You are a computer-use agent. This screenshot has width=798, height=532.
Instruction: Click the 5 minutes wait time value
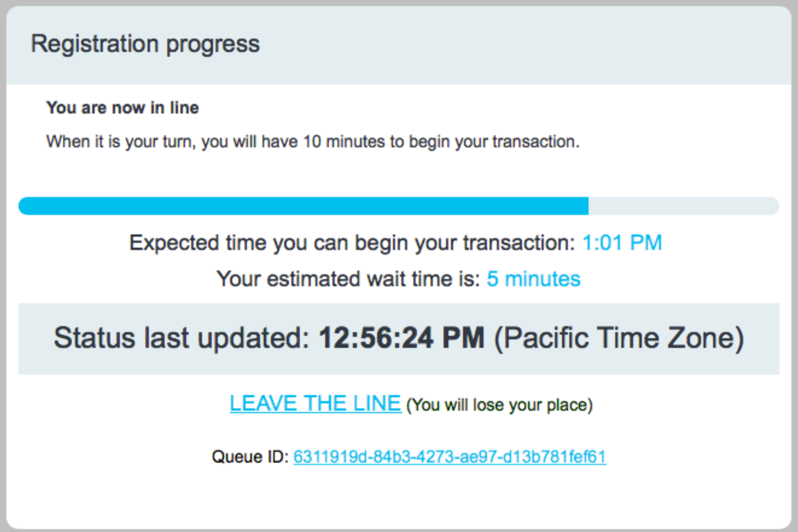click(x=533, y=279)
